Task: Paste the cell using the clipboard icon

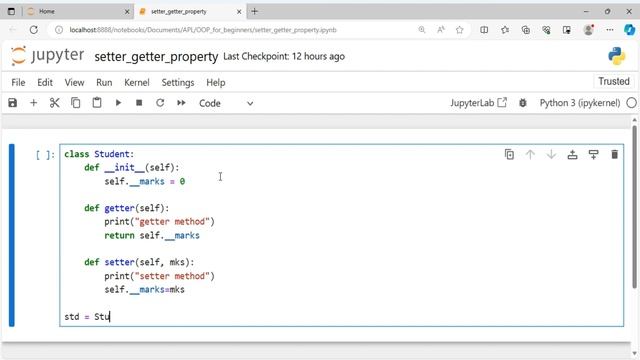Action: [97, 103]
